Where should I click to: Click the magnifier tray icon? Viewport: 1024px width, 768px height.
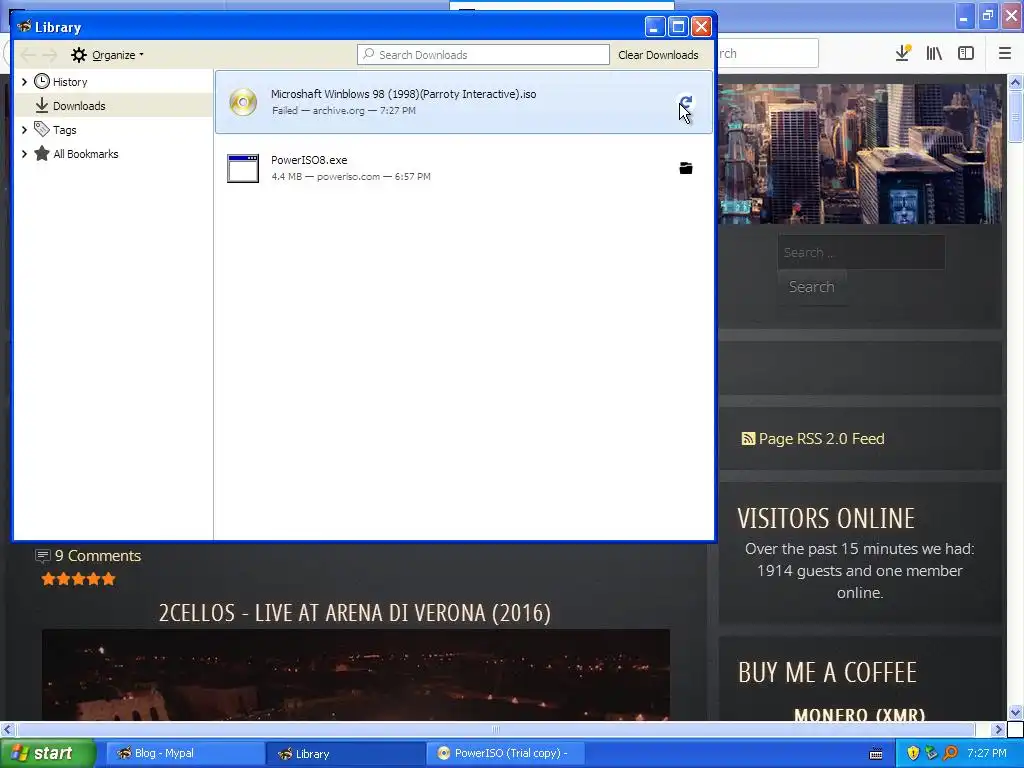pos(951,753)
